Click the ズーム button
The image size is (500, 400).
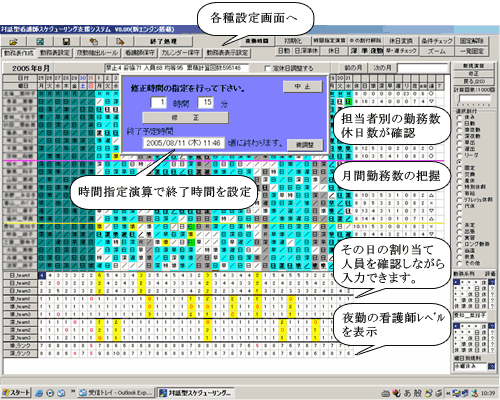pos(437,51)
